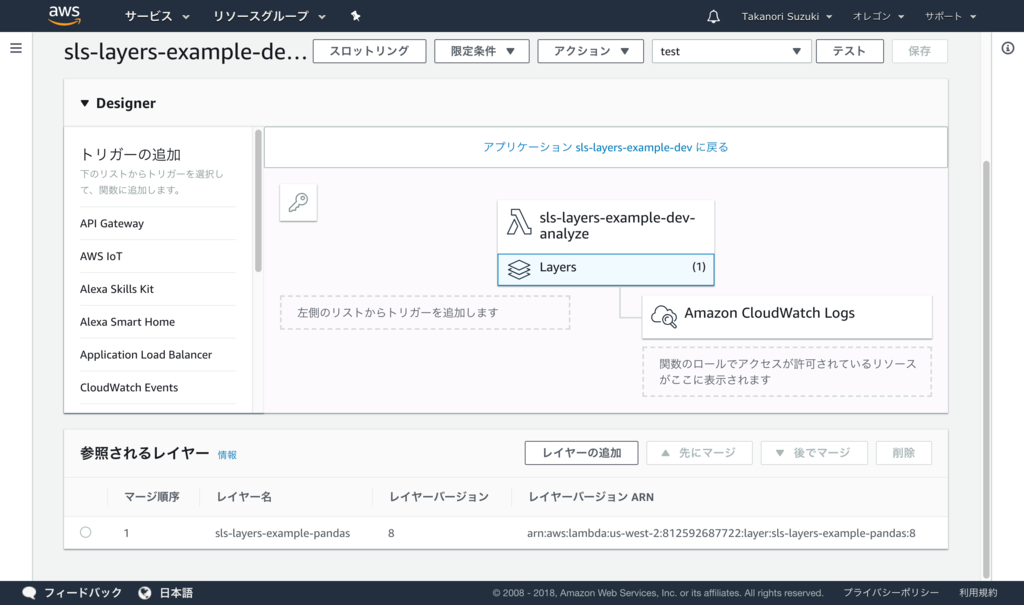Open the オレゴン region menu
This screenshot has height=605, width=1024.
point(878,16)
